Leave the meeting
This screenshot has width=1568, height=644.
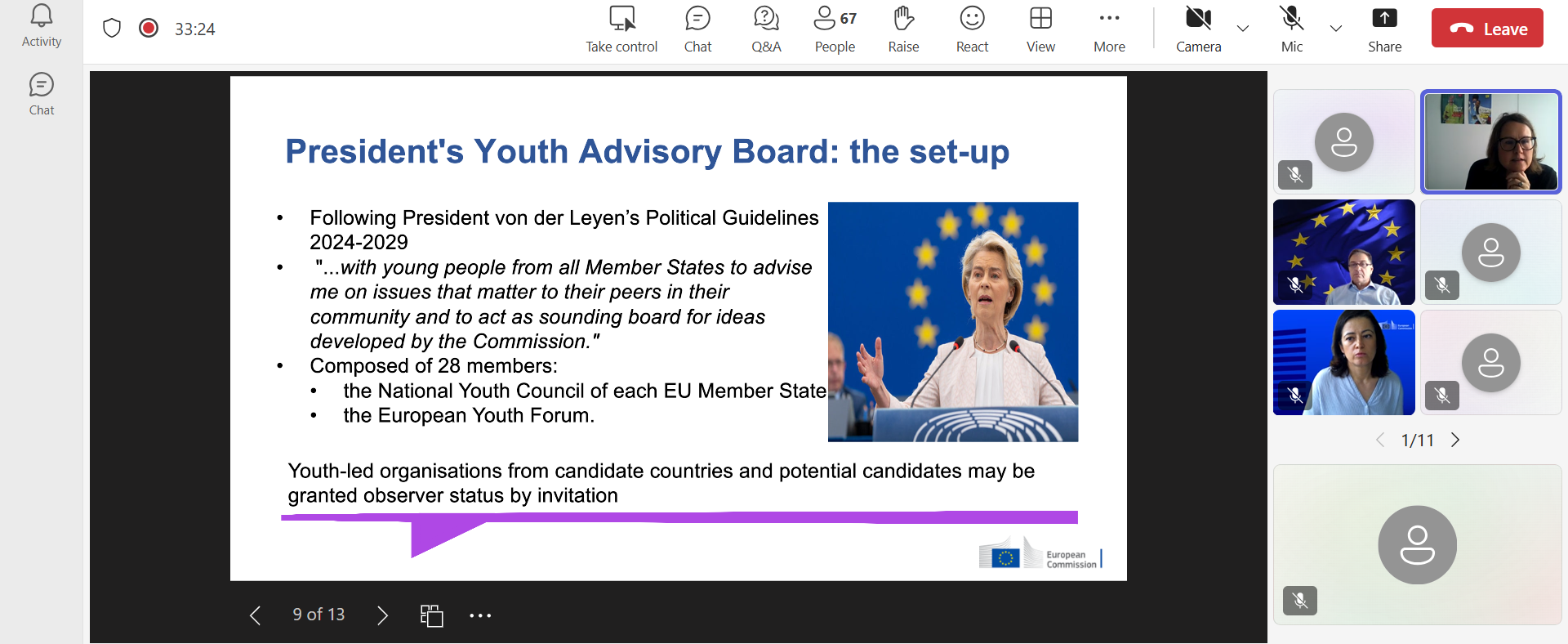pyautogui.click(x=1487, y=29)
